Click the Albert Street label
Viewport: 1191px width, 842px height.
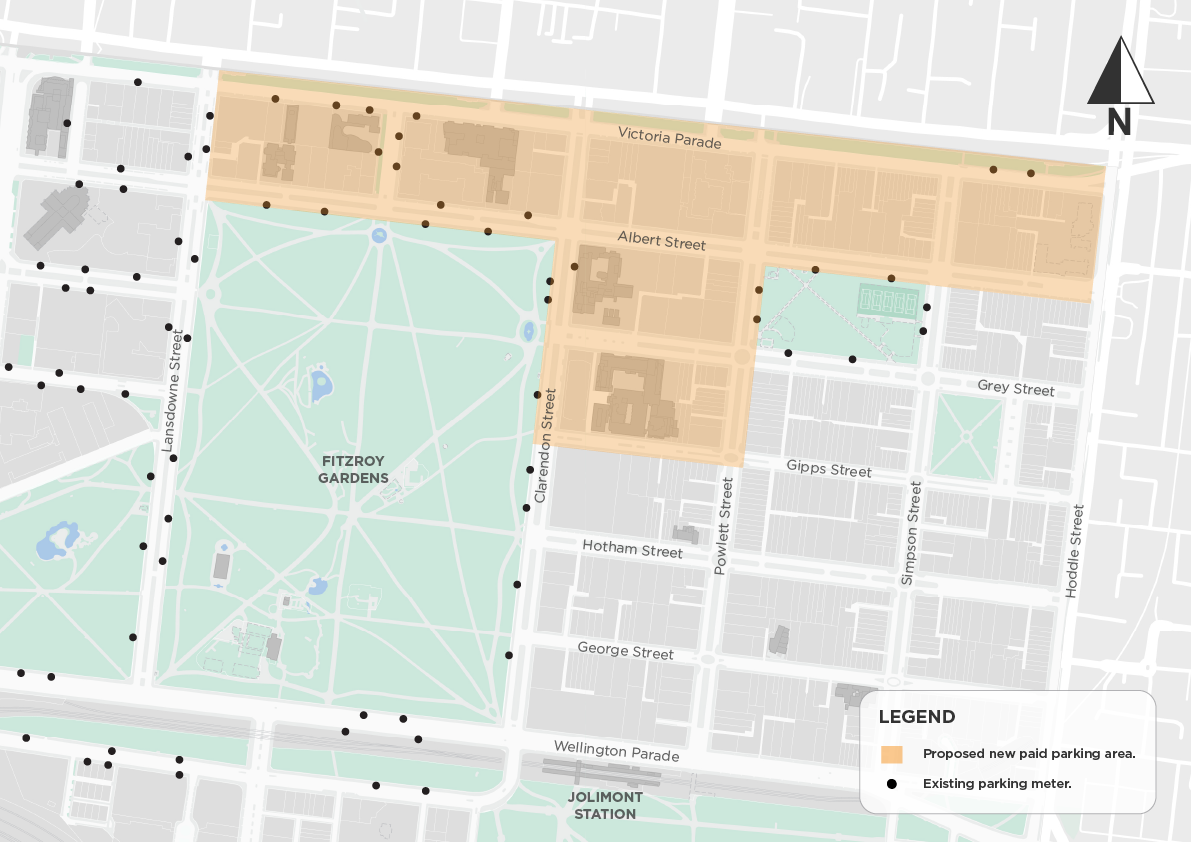(662, 241)
